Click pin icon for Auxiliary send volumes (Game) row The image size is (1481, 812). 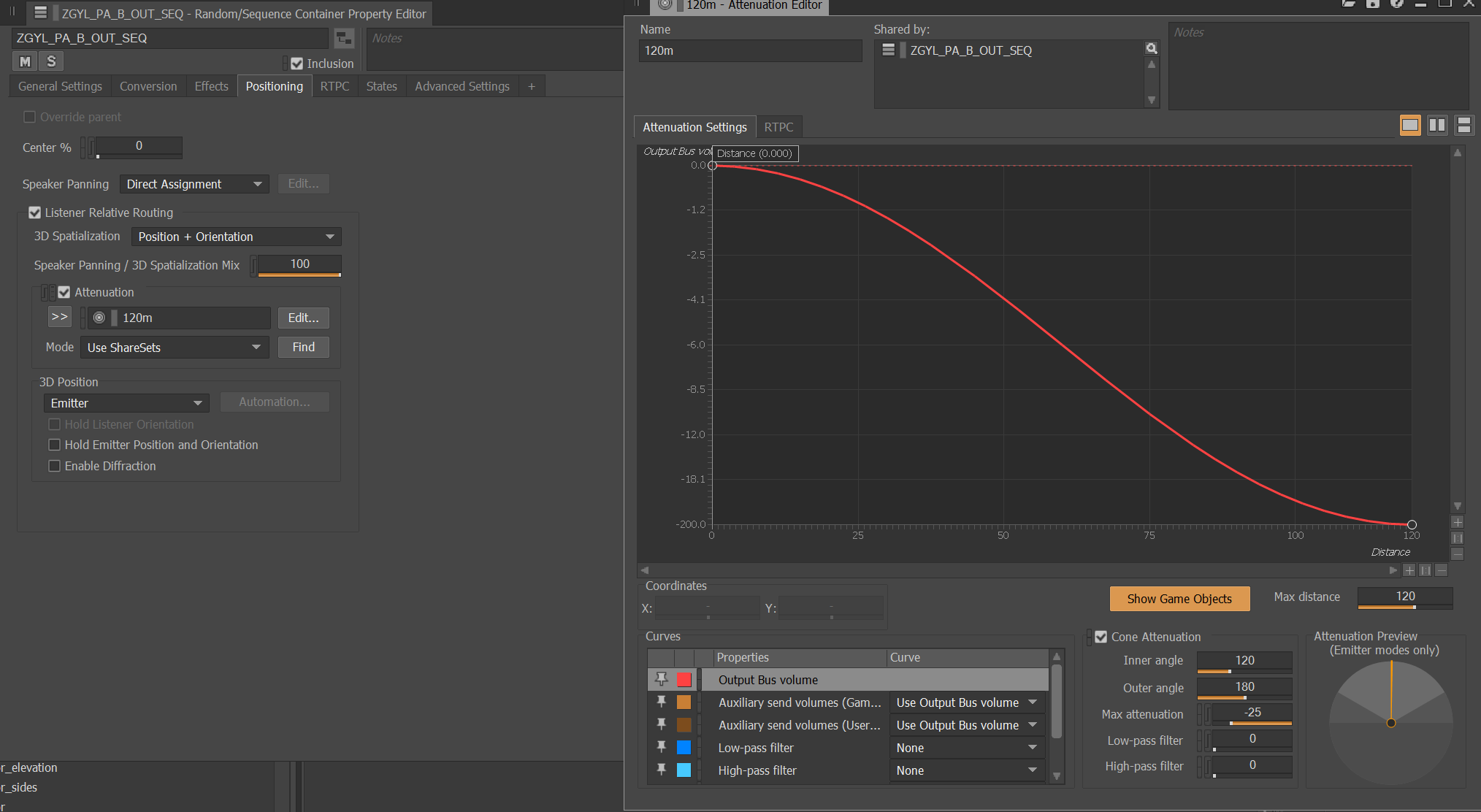click(x=661, y=702)
